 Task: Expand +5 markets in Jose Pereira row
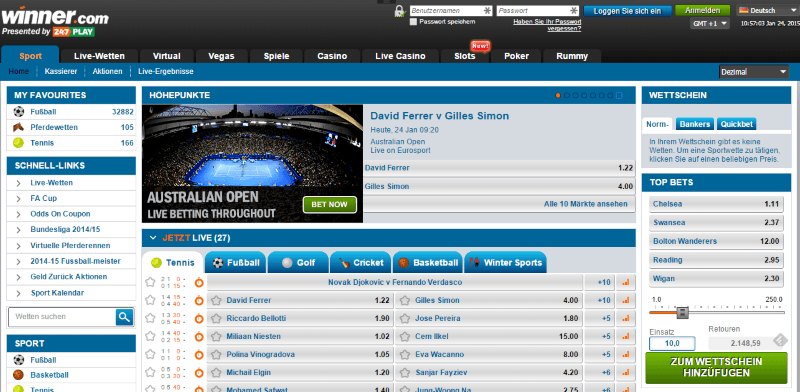coord(599,318)
